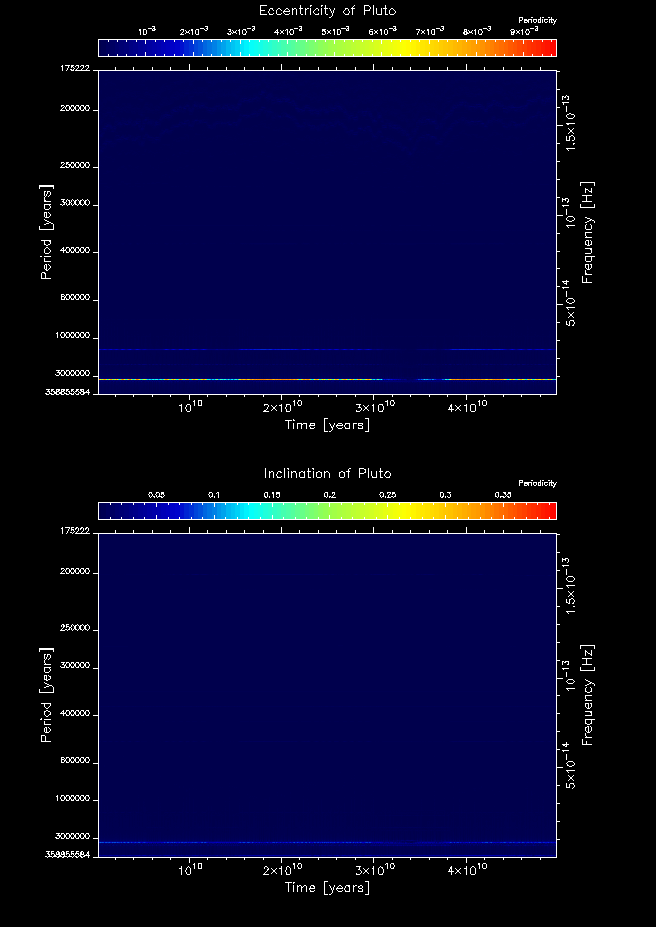Click "Time [years]" label under eccentricity plot

point(327,425)
